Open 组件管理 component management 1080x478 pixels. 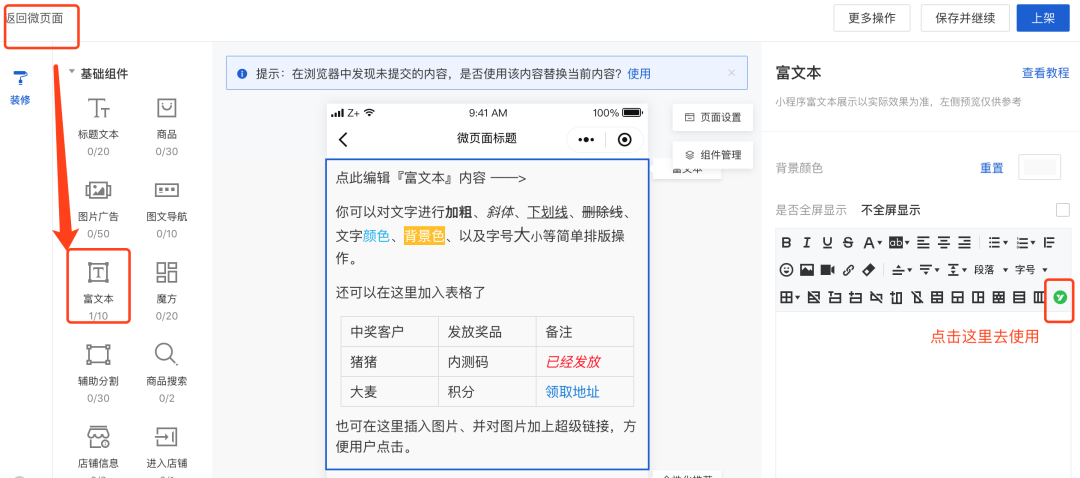[x=713, y=155]
